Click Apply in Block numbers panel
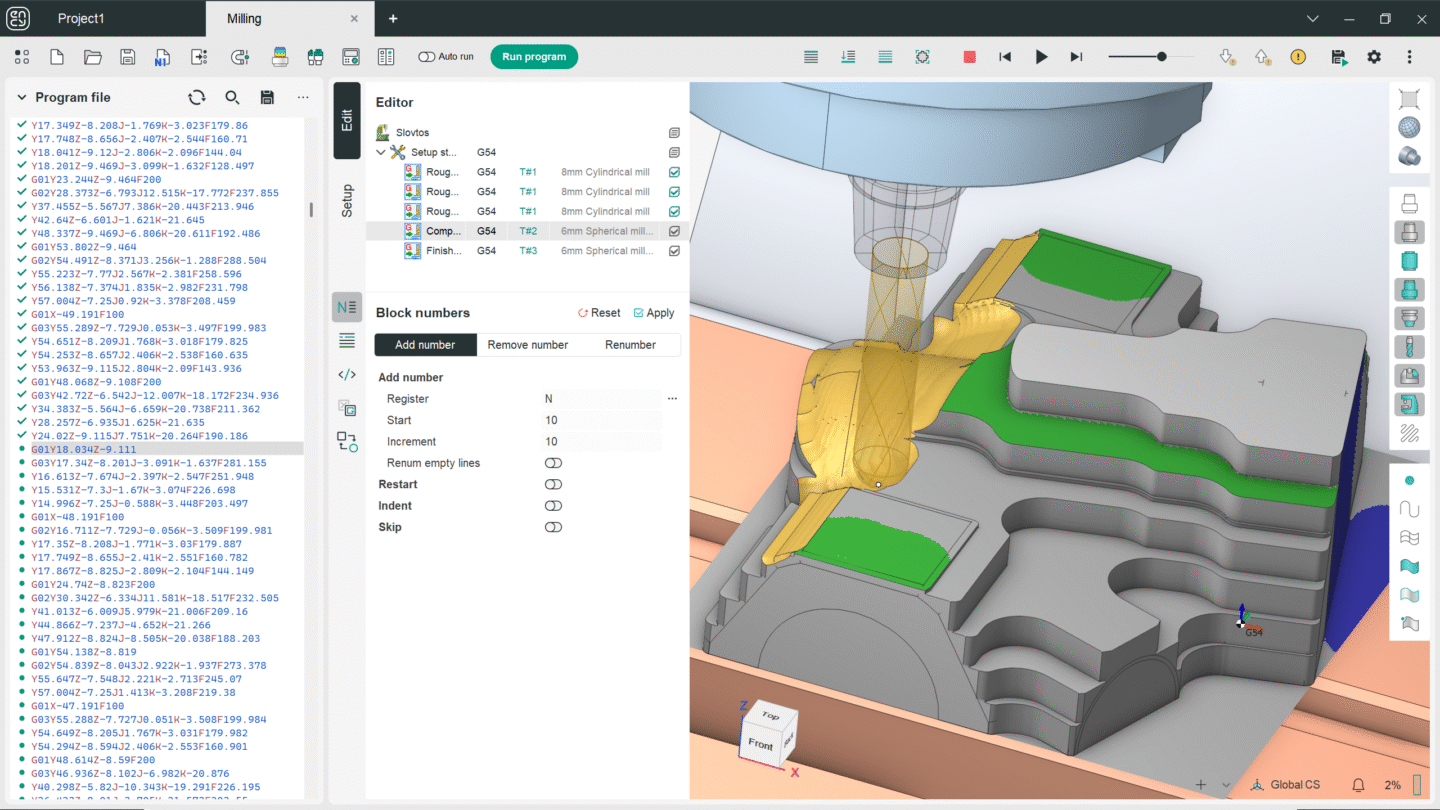This screenshot has width=1440, height=810. pyautogui.click(x=654, y=312)
